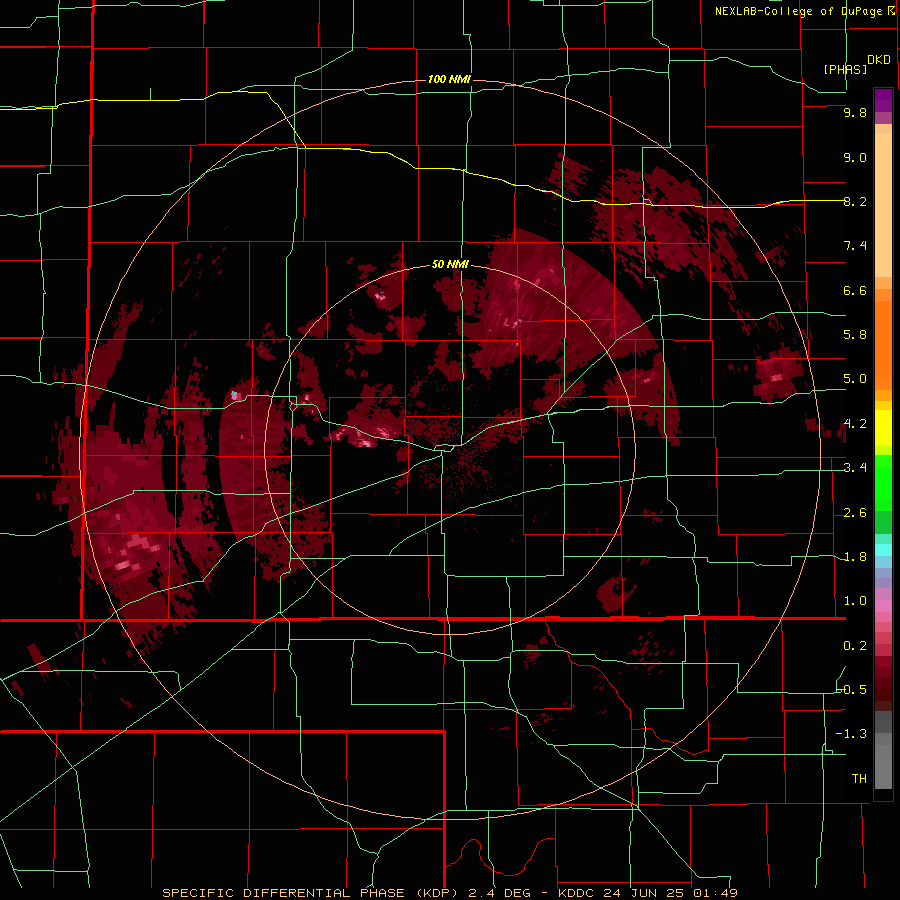
Task: Pick the pink segment of the color bar
Action: (883, 606)
